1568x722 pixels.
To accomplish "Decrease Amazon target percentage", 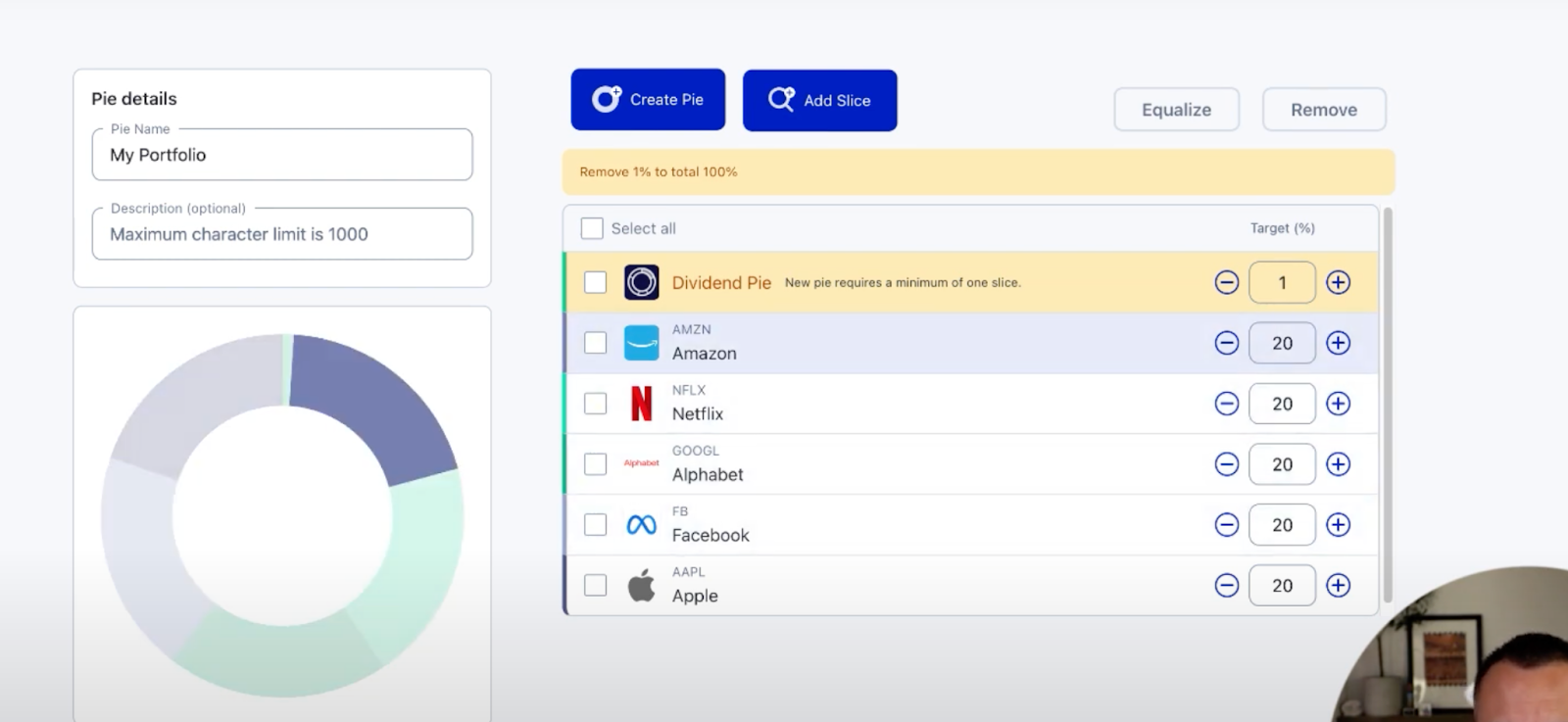I will pyautogui.click(x=1226, y=343).
